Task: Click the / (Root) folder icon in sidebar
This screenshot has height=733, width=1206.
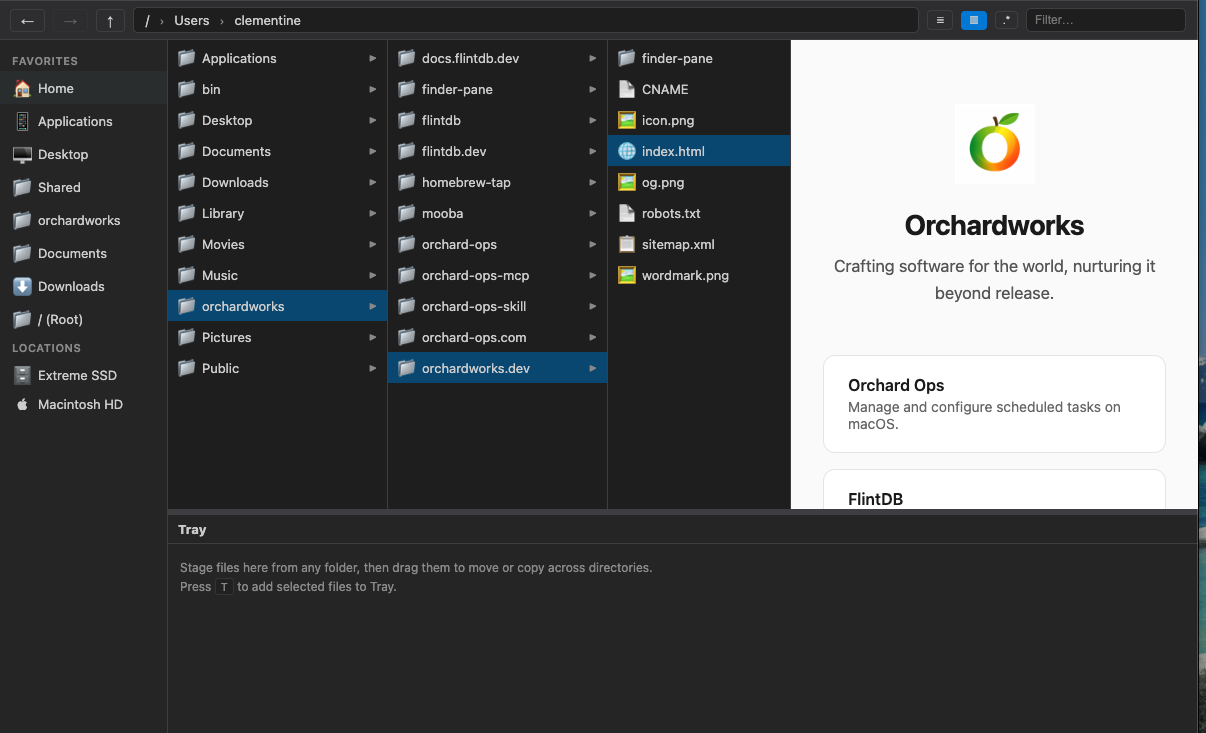Action: [22, 320]
